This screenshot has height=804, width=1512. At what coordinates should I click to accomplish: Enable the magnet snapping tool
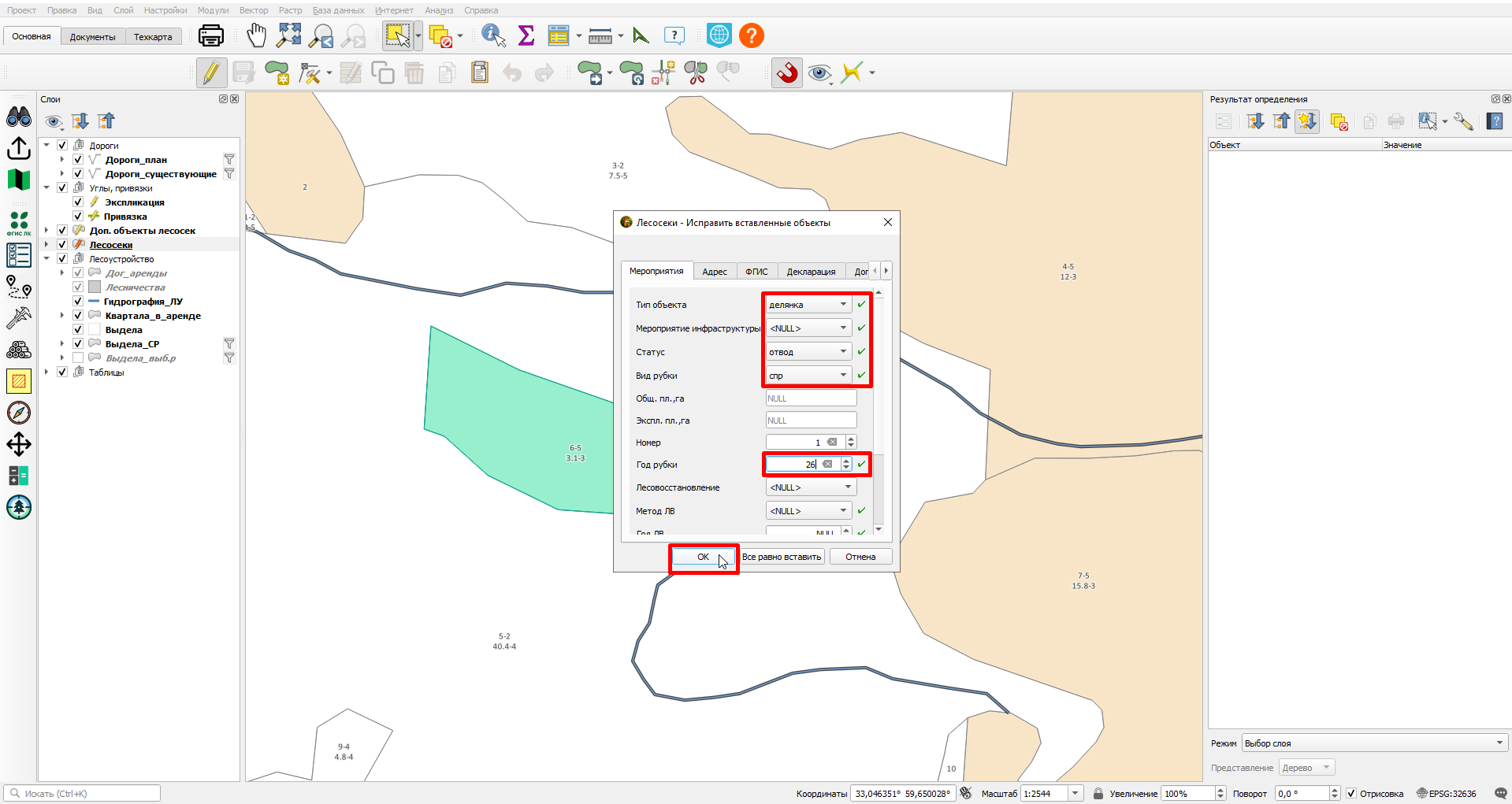coord(786,73)
